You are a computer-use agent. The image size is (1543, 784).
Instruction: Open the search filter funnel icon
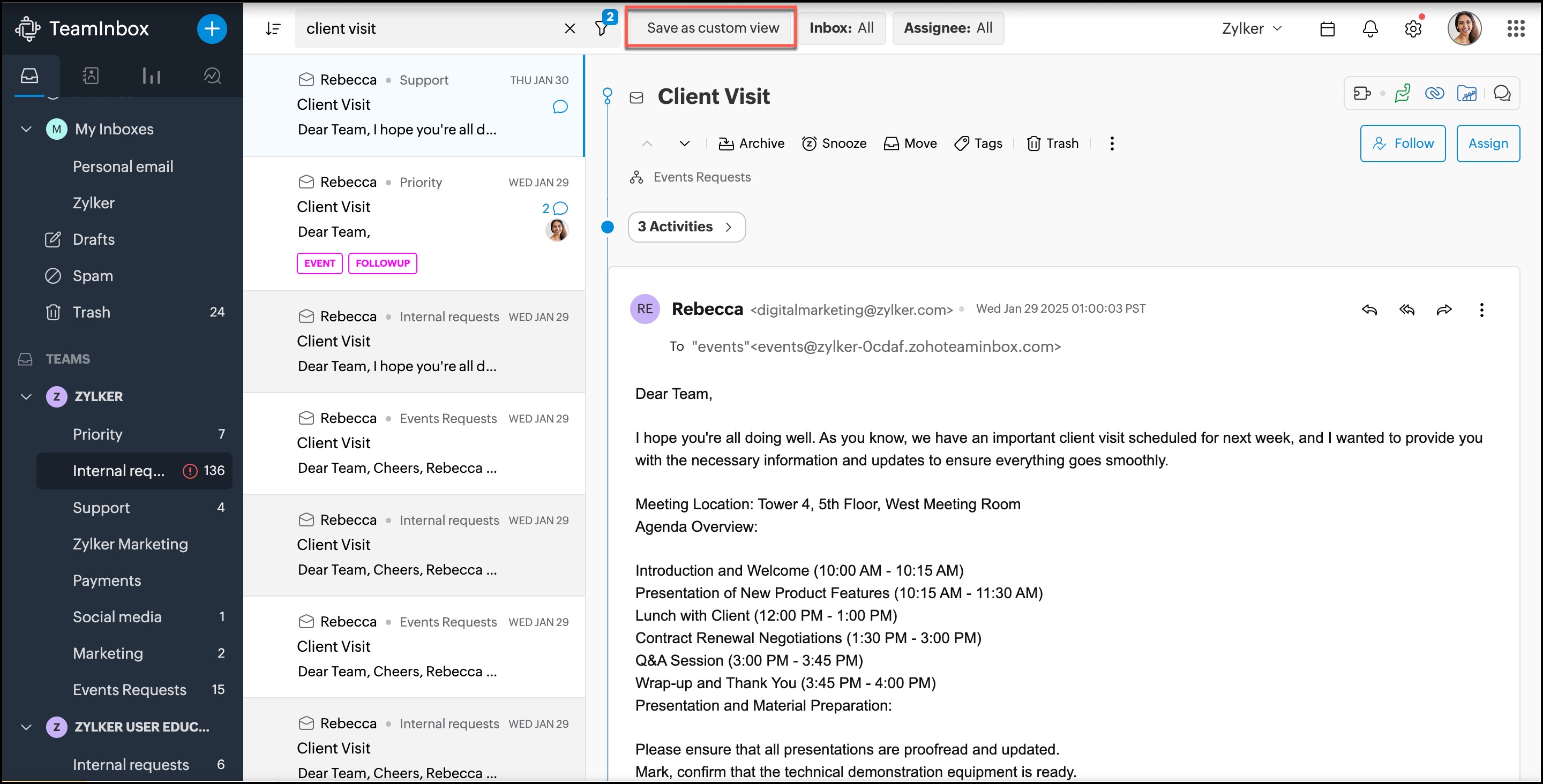pos(601,28)
